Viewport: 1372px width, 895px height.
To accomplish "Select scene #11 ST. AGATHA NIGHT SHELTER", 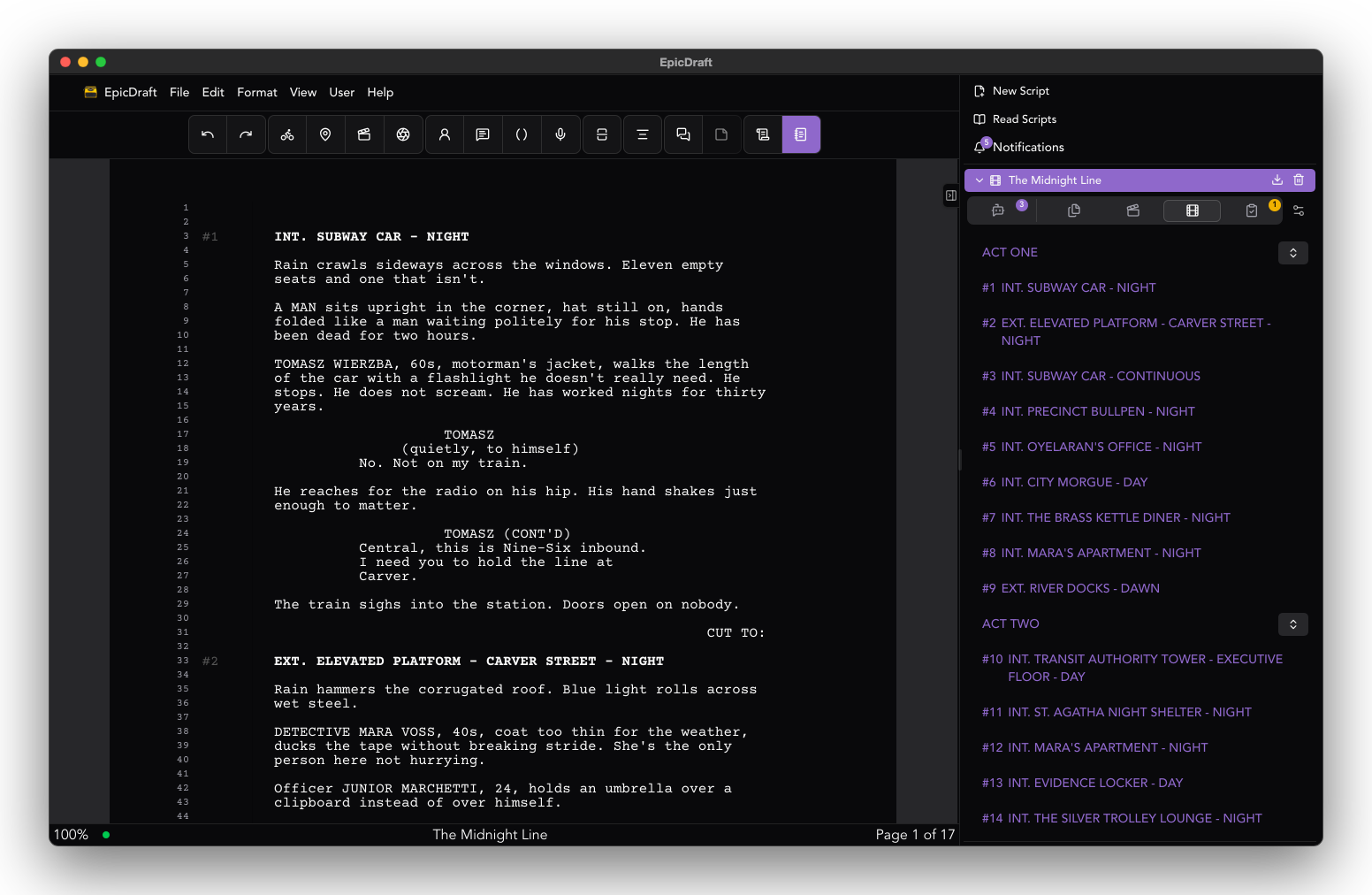I will pos(1117,712).
